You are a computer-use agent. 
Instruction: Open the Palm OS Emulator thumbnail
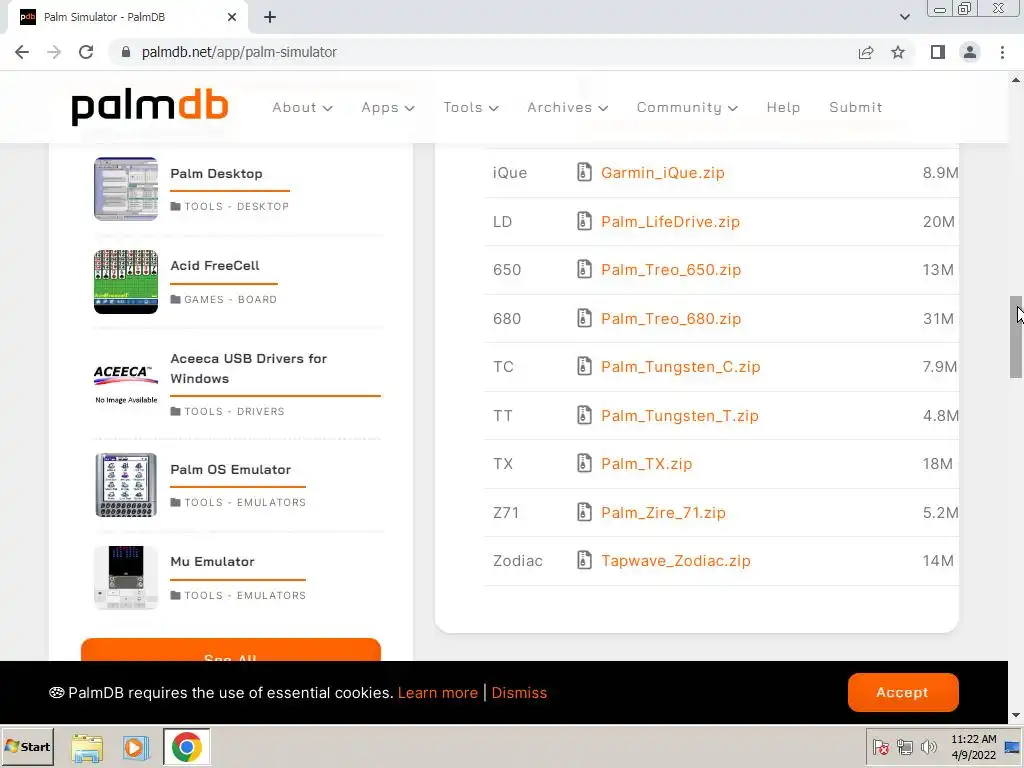[x=125, y=485]
